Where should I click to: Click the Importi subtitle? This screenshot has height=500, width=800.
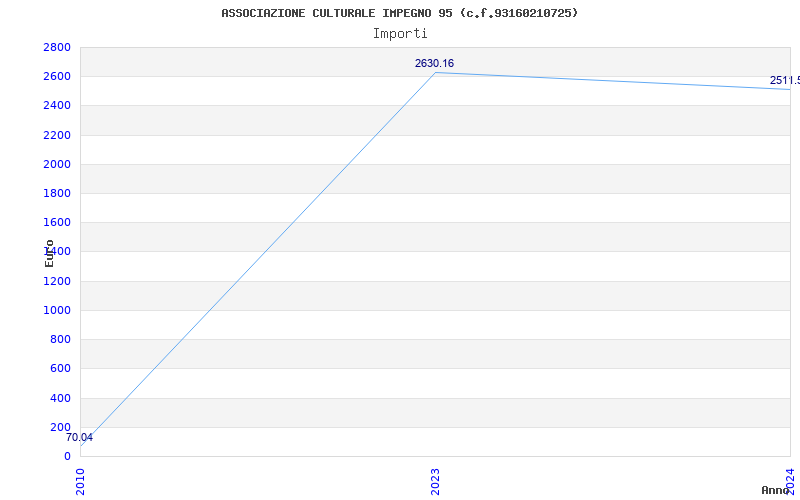coord(400,34)
